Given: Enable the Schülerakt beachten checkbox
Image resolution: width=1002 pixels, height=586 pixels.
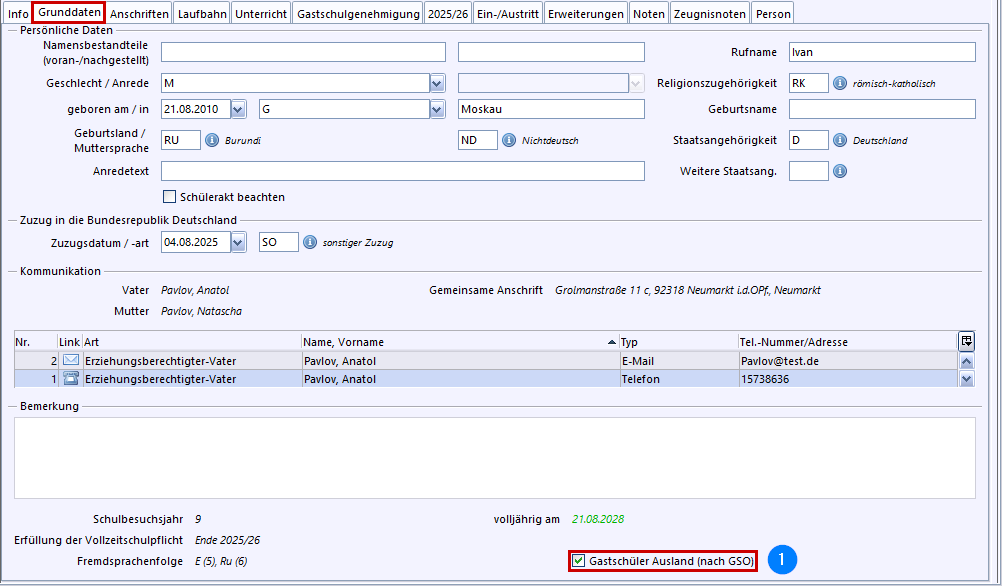Looking at the screenshot, I should (x=169, y=197).
